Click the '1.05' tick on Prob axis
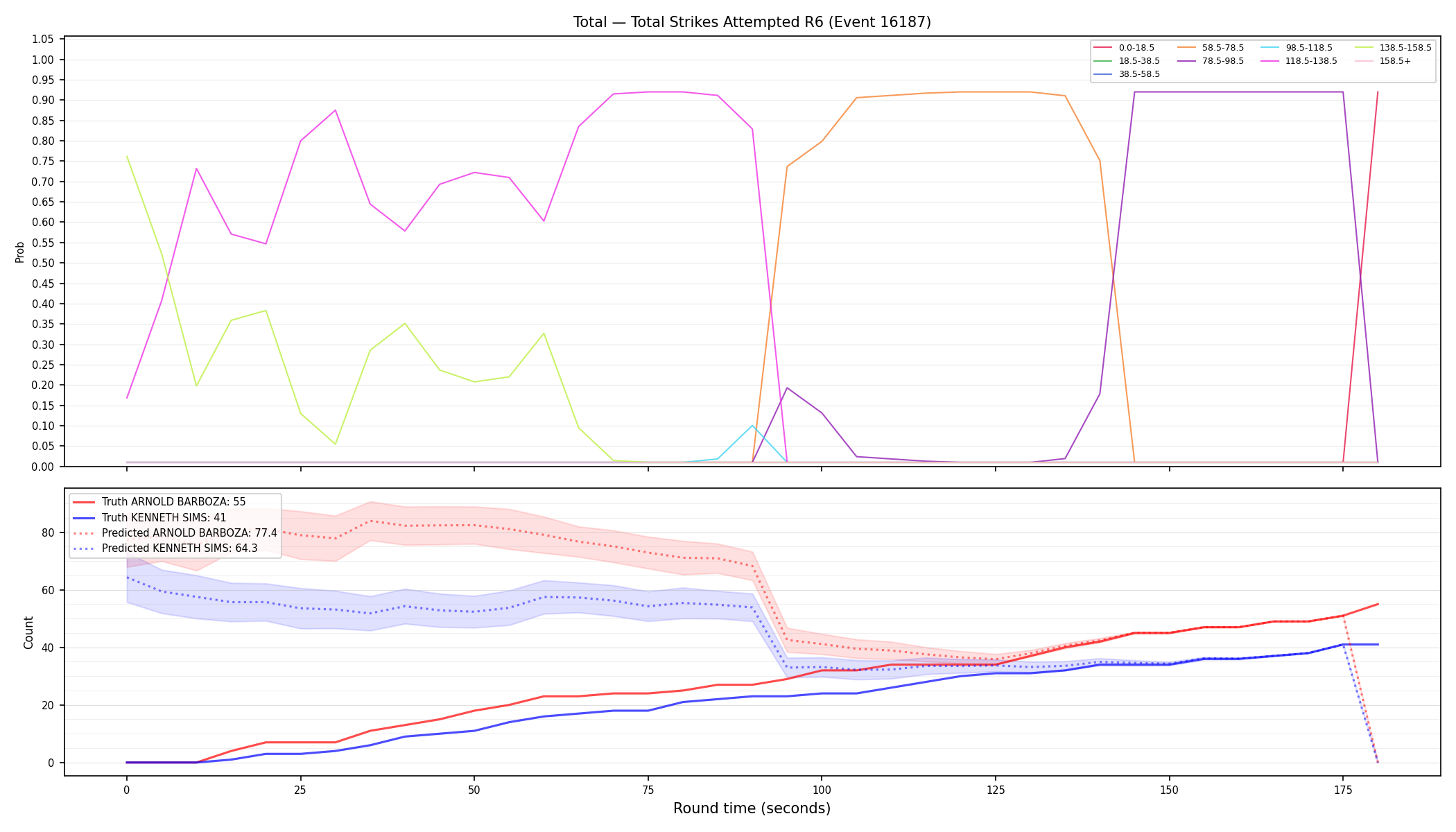The image size is (1456, 832). pos(43,40)
